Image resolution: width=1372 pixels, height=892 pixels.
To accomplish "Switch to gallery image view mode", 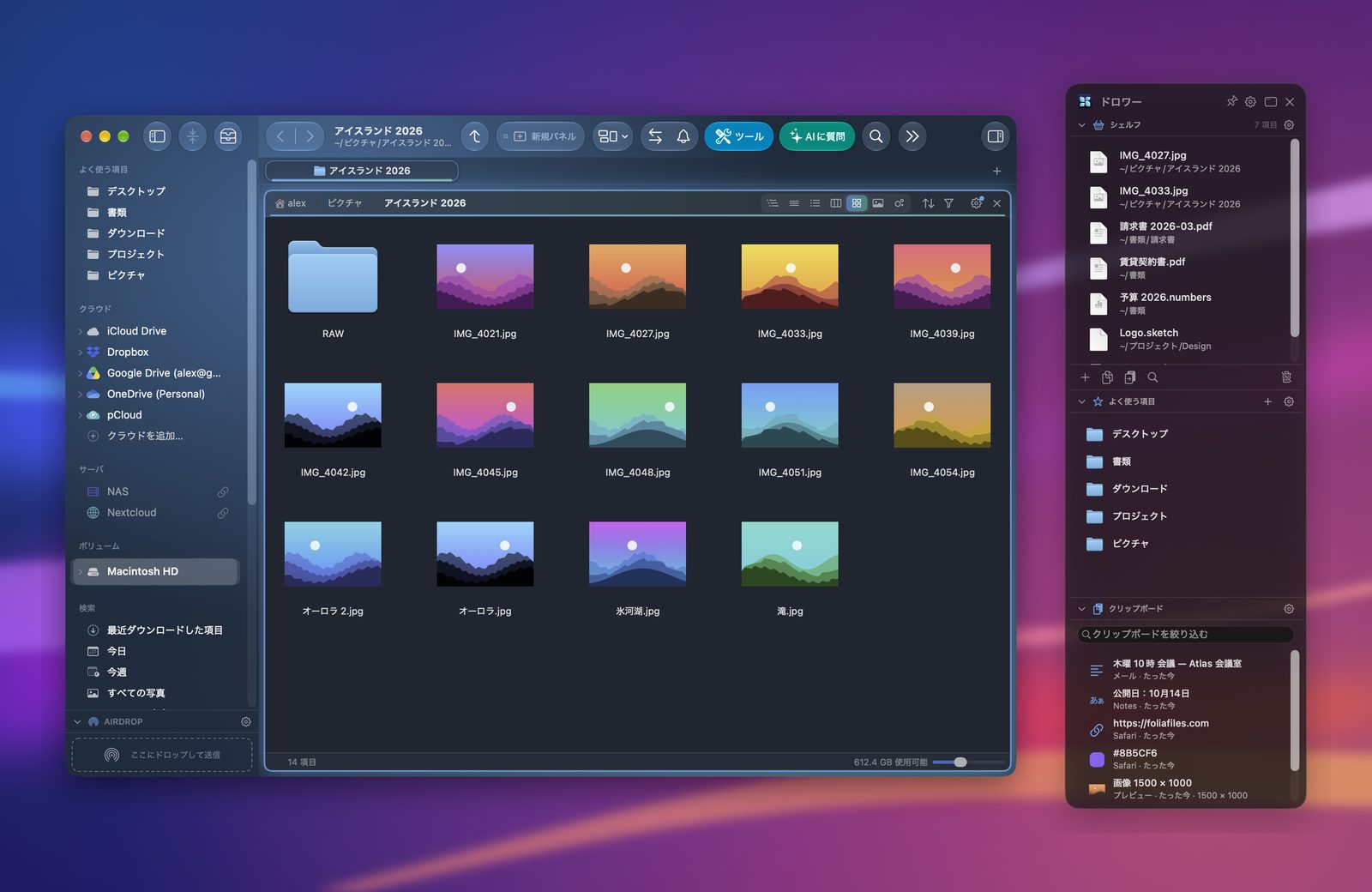I will pyautogui.click(x=878, y=203).
